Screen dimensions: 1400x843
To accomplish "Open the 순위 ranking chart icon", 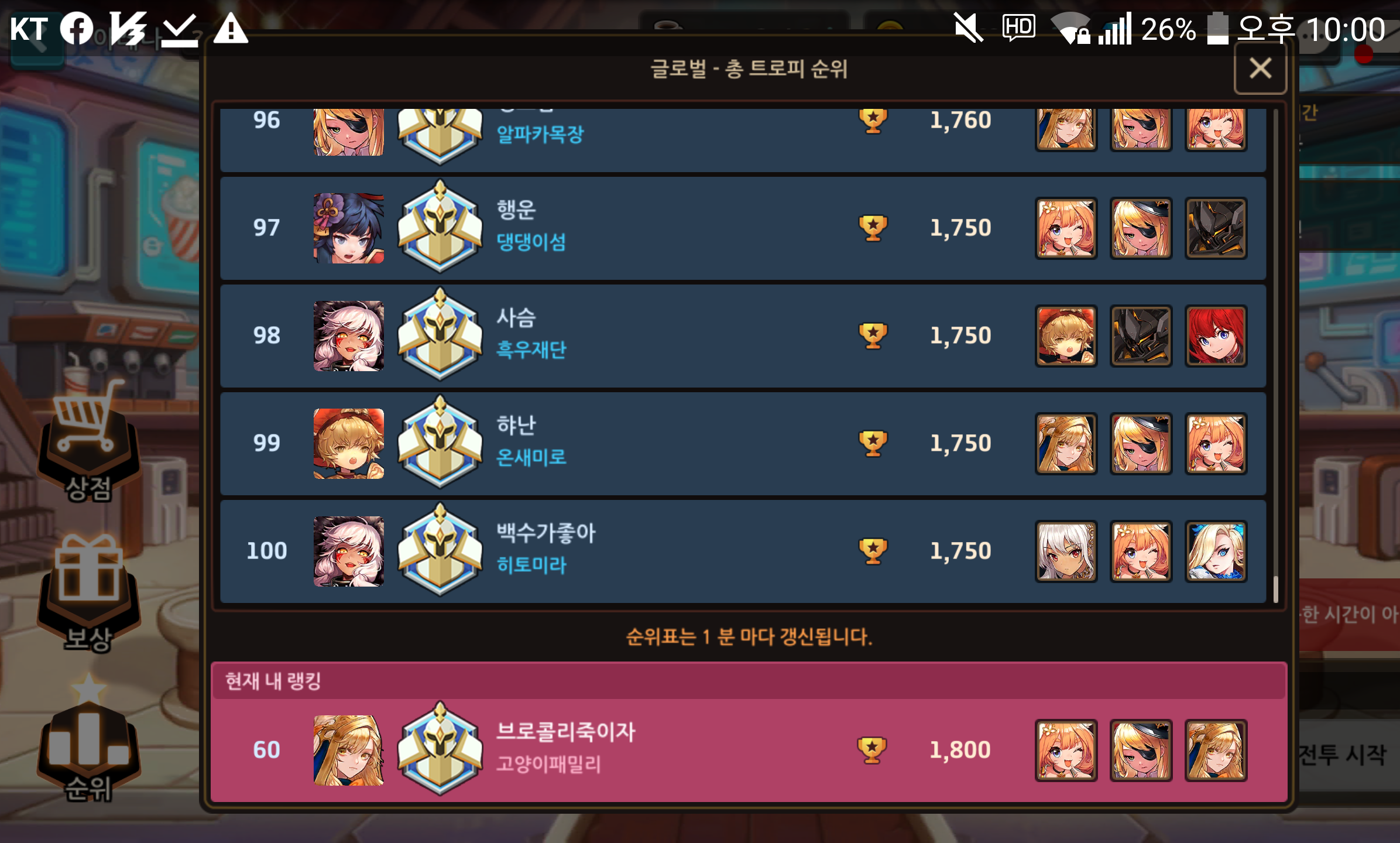I will (x=88, y=742).
